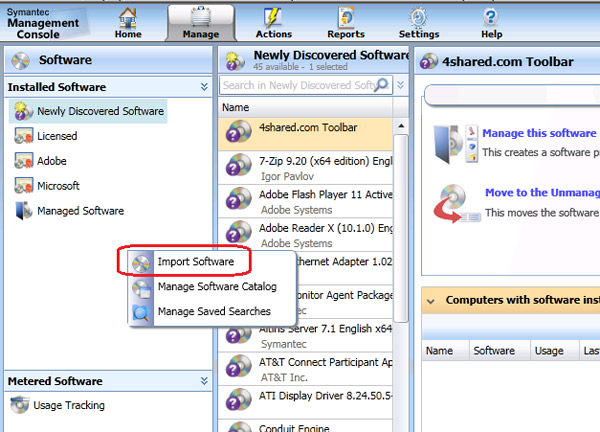Select Adobe Flash Player 11 ActiveX entry
This screenshot has width=600, height=432.
(x=305, y=202)
